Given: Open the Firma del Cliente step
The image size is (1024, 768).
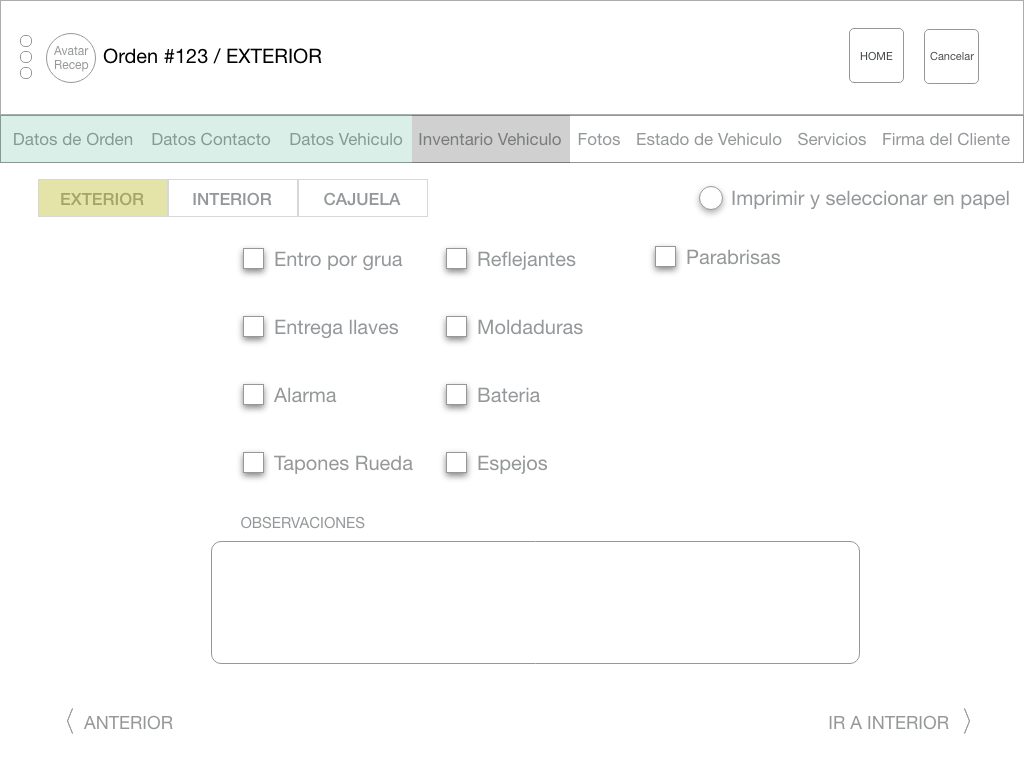Looking at the screenshot, I should (x=945, y=140).
